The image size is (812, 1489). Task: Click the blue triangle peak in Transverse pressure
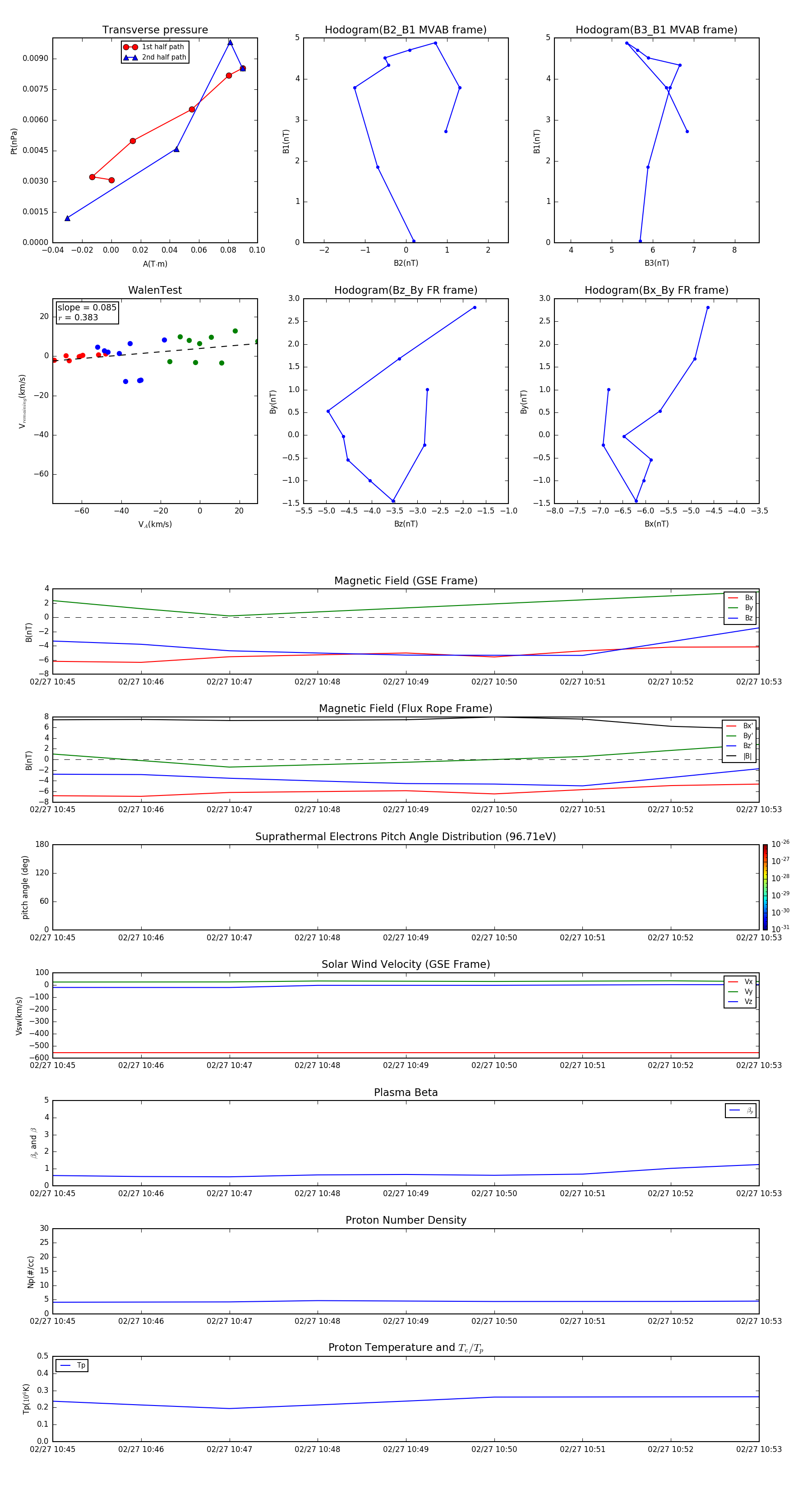coord(230,42)
